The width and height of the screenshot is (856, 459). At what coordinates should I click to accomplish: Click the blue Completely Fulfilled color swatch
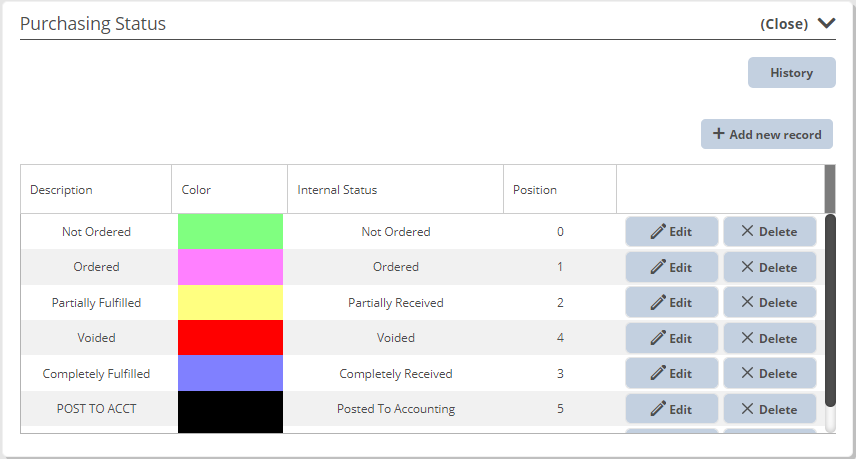tap(230, 373)
